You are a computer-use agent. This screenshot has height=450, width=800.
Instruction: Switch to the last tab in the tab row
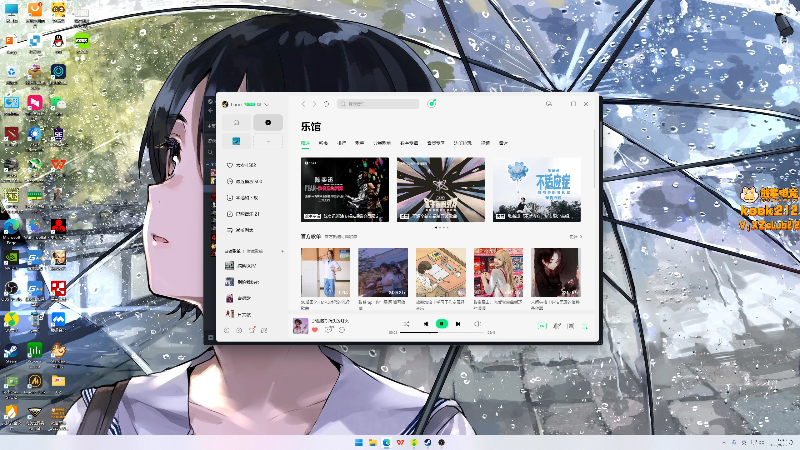tap(503, 143)
